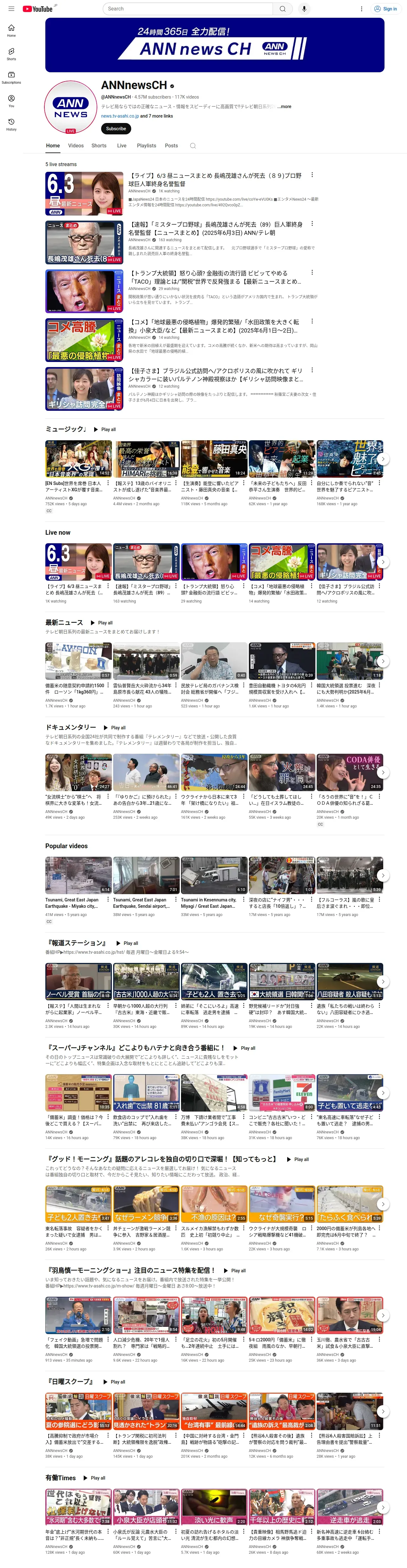The height and width of the screenshot is (1568, 407).
Task: Open ANN NEWS channel avatar
Action: 71,107
